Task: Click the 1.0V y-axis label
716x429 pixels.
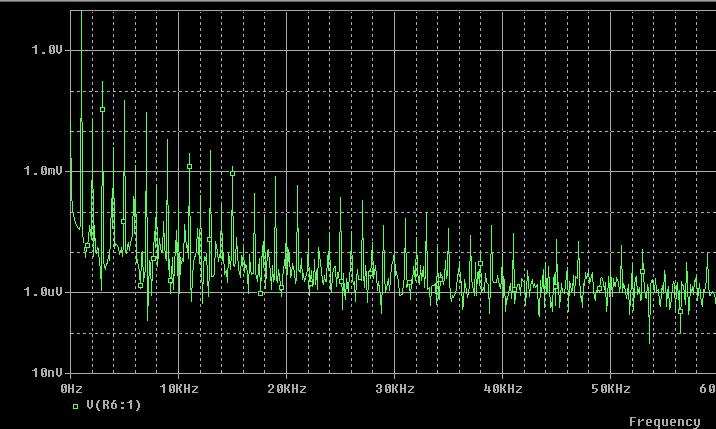Action: (x=48, y=50)
